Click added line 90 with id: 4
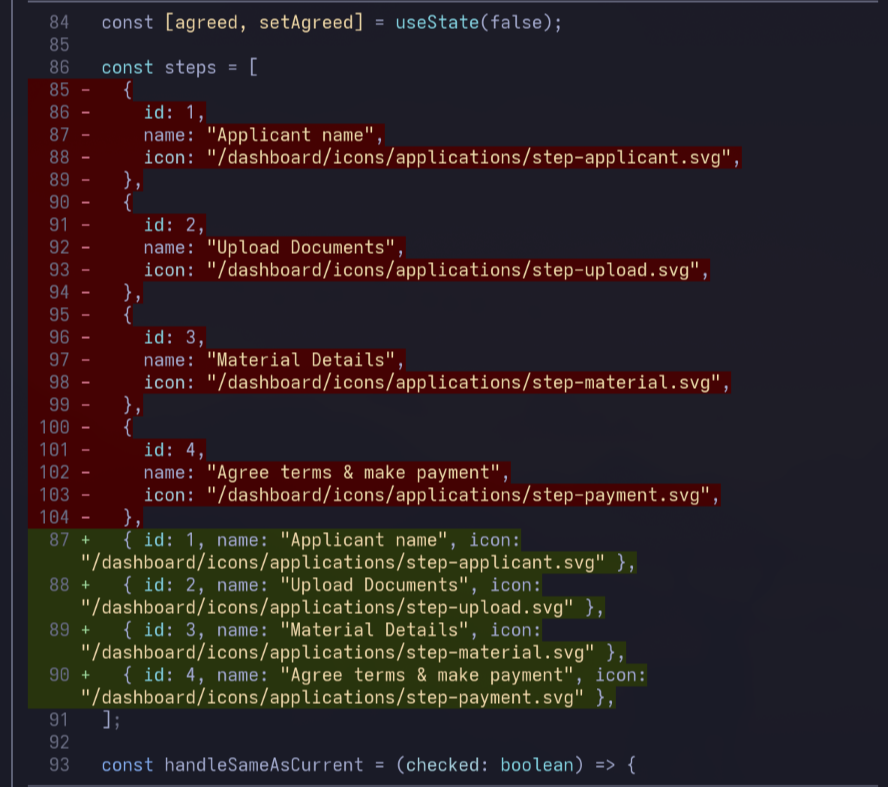The image size is (888, 787). (385, 675)
